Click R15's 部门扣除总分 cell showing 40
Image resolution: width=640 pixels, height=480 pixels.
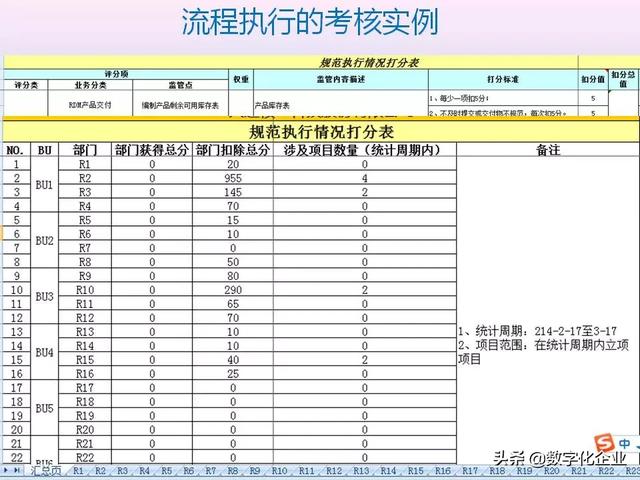pos(233,360)
